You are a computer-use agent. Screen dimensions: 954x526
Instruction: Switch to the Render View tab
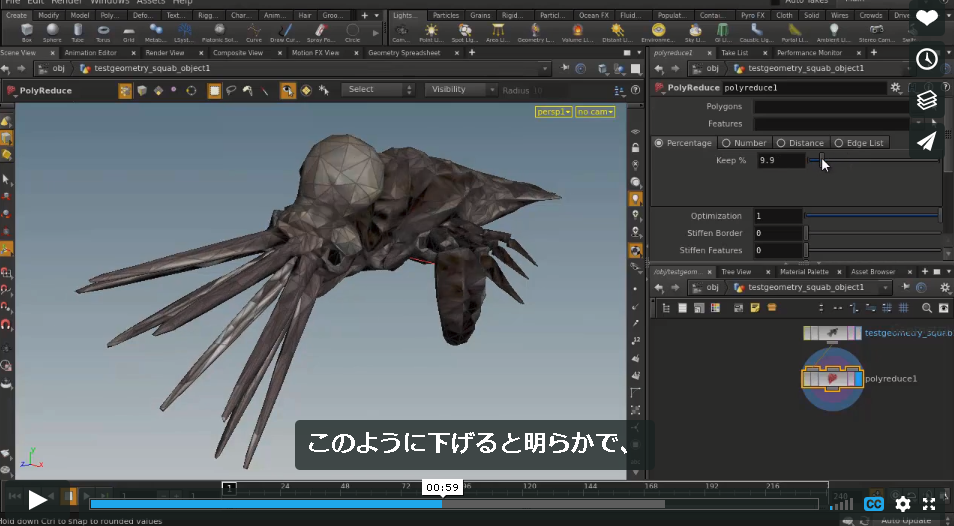(x=164, y=53)
